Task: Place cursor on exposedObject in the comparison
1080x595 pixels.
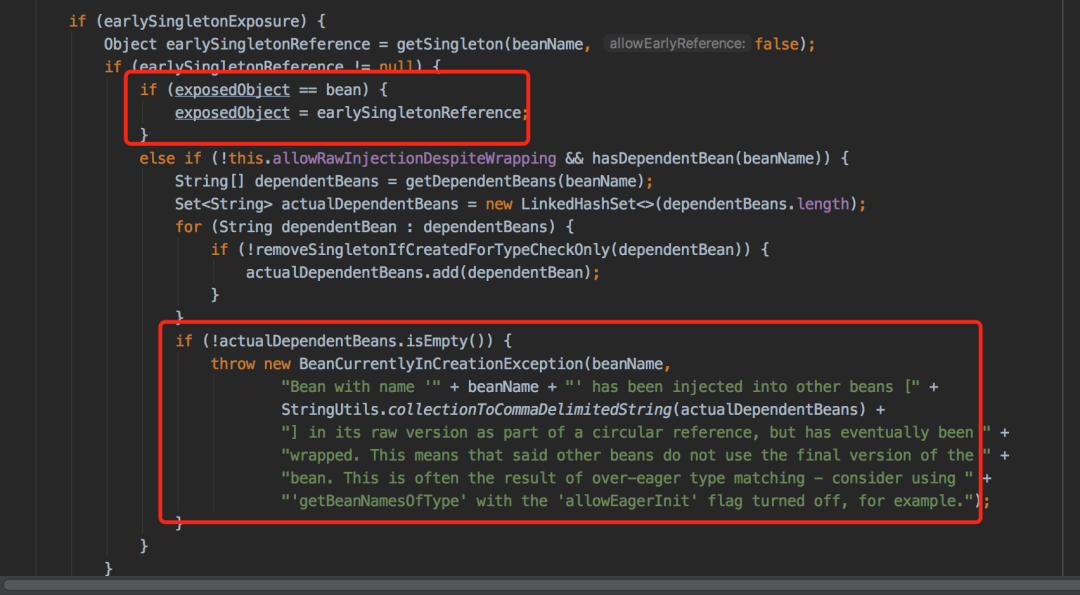Action: [x=232, y=90]
